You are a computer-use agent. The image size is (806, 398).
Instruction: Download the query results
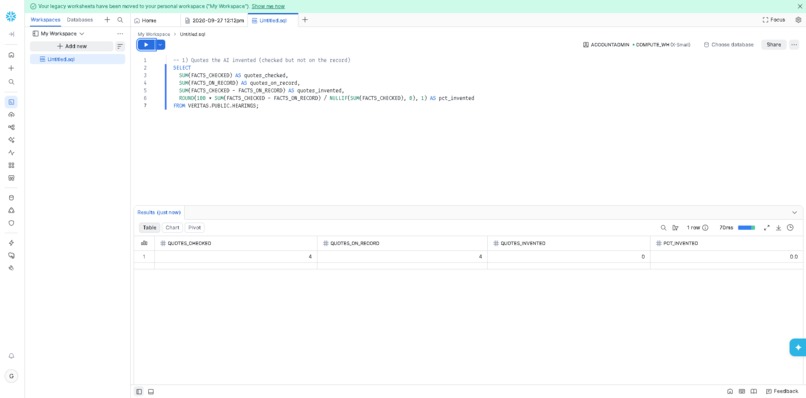click(778, 228)
